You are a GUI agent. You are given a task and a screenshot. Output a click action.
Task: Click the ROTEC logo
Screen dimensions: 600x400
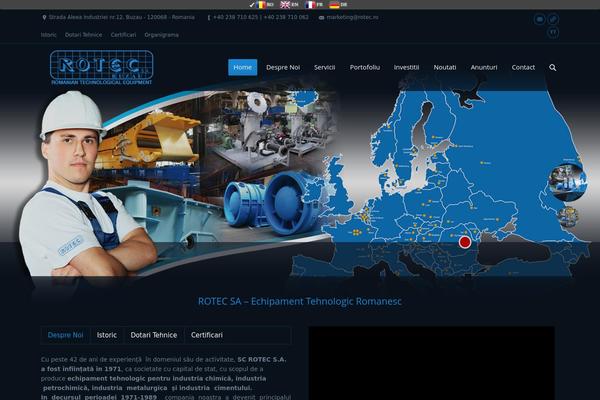pos(101,67)
